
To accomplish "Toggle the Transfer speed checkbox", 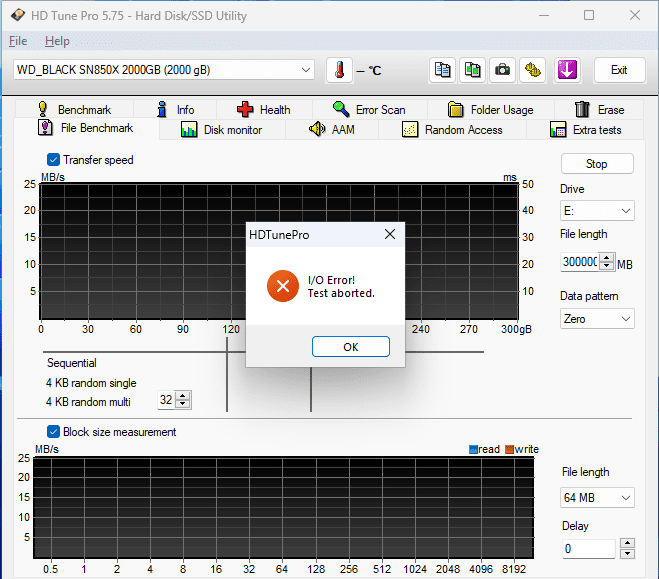I will (x=53, y=160).
